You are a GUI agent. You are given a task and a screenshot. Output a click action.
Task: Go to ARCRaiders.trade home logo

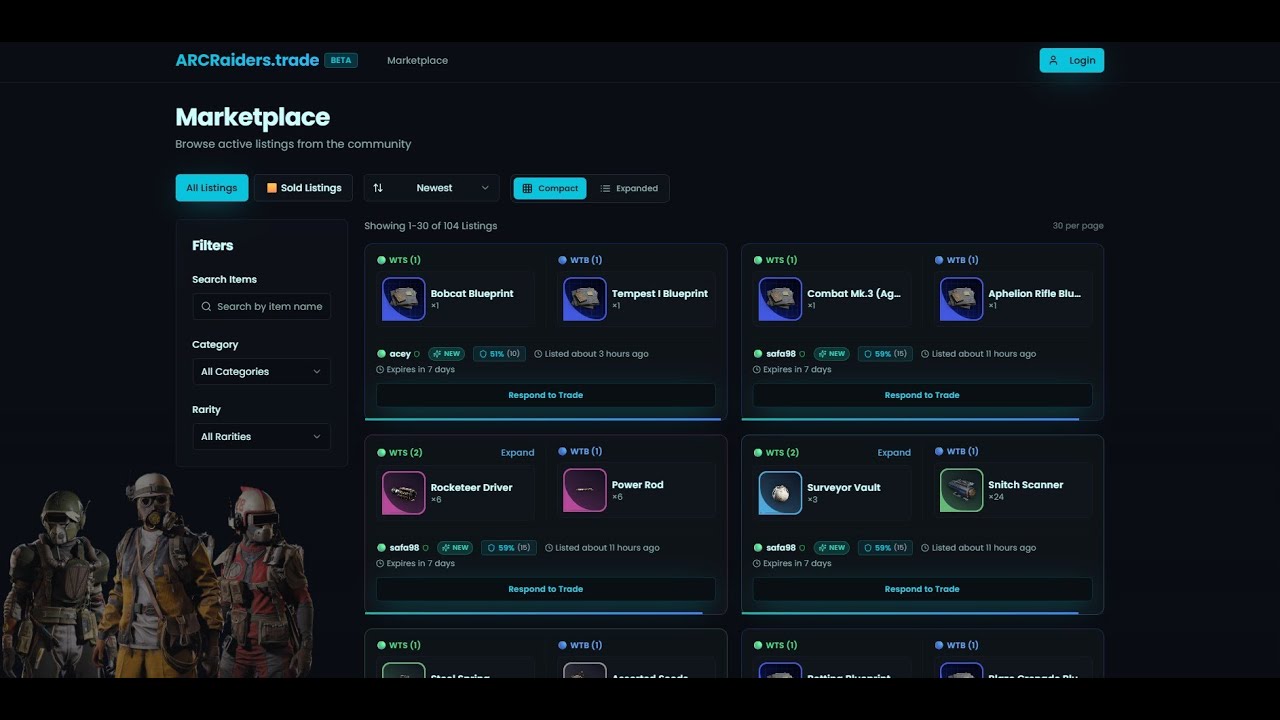pos(247,60)
